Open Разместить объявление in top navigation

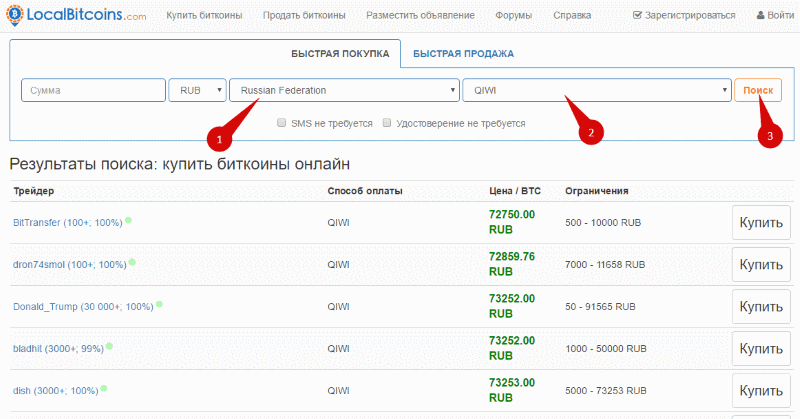click(420, 15)
